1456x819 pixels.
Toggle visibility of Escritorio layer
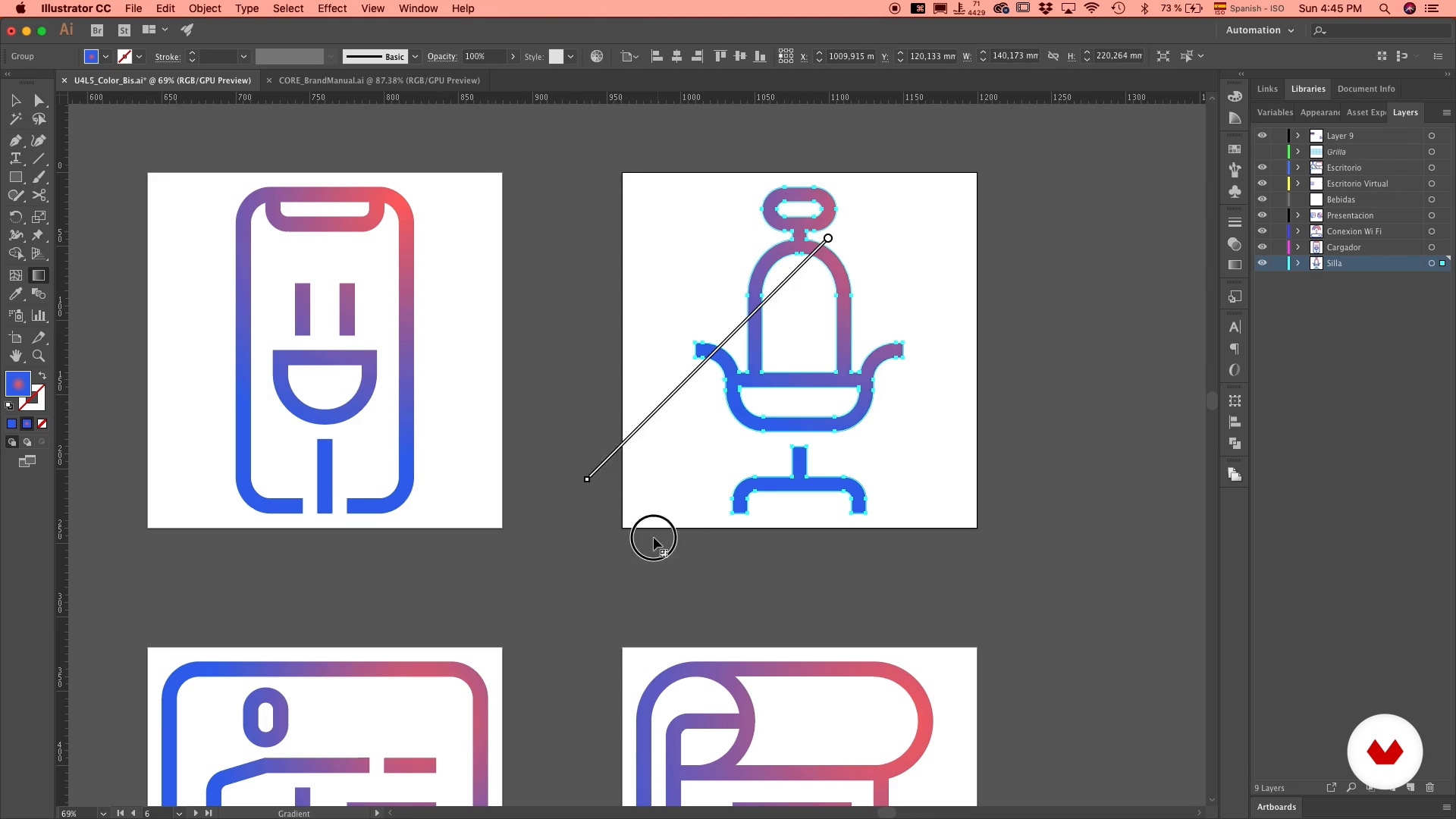point(1262,168)
